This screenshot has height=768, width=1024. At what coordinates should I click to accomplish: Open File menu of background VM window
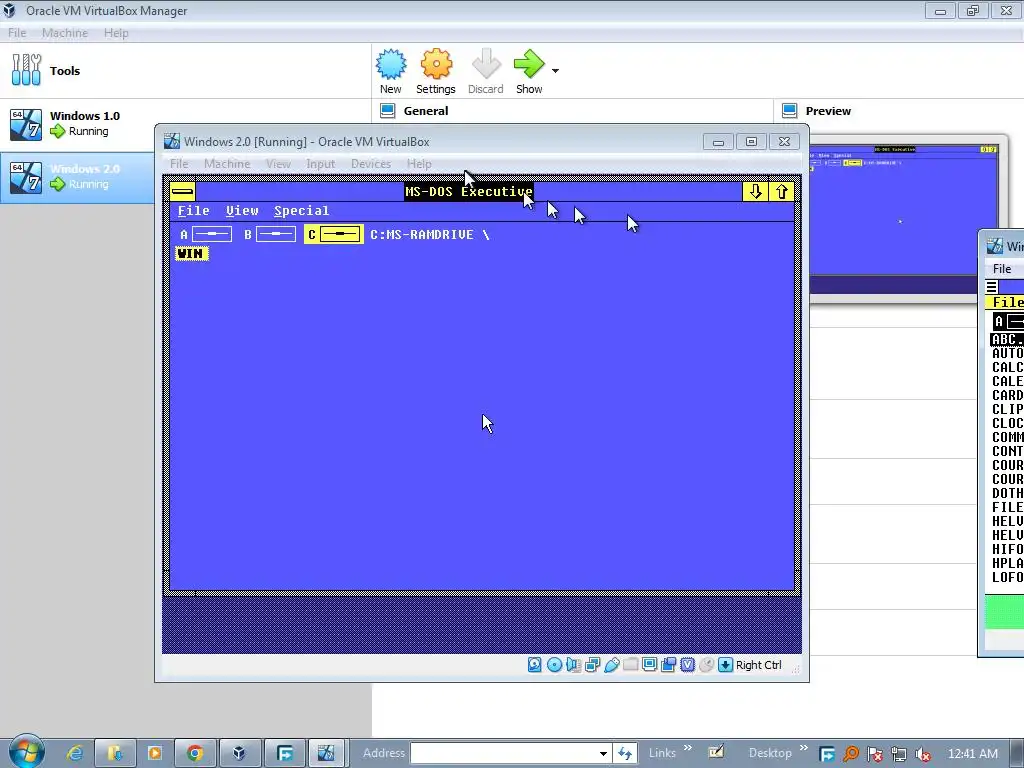(x=1002, y=268)
